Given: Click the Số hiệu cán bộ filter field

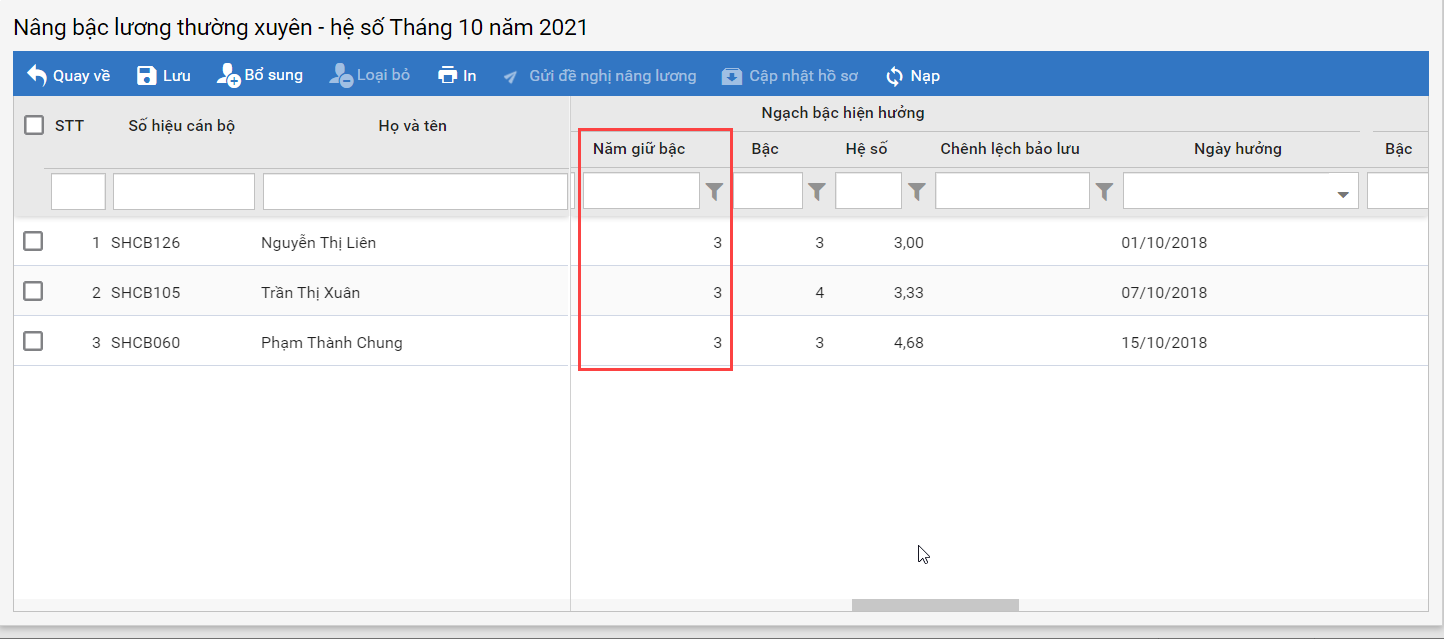Looking at the screenshot, I should click(183, 191).
